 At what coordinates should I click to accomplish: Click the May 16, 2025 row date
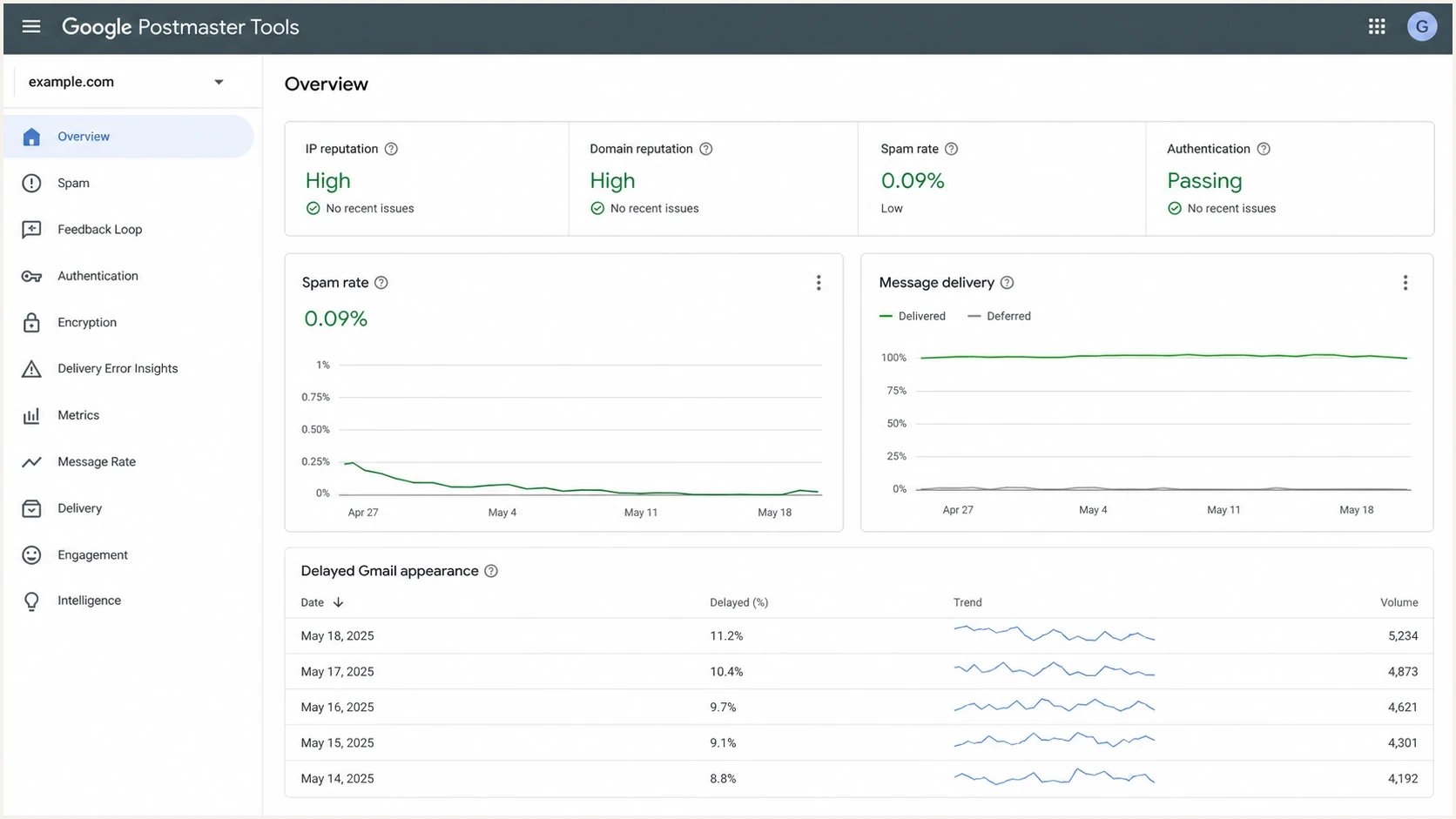pos(337,708)
